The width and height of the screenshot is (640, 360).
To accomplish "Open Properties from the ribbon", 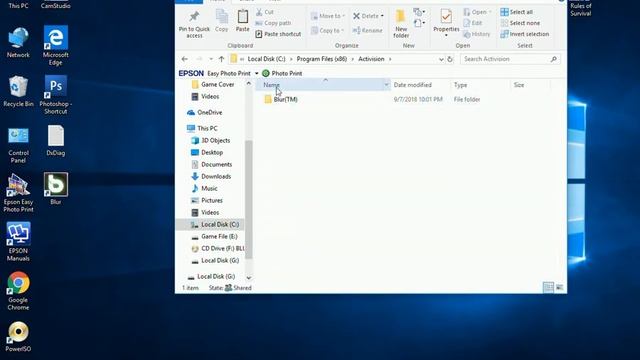I will point(446,22).
